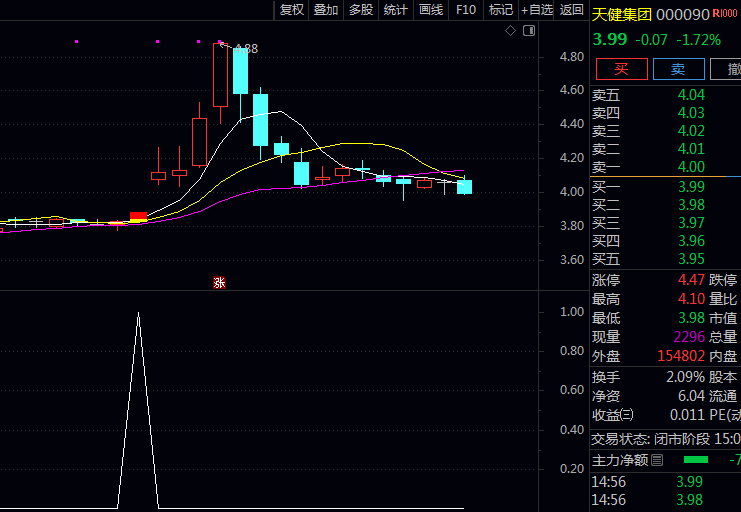
Task: Open the 统计 statistics menu
Action: (396, 10)
